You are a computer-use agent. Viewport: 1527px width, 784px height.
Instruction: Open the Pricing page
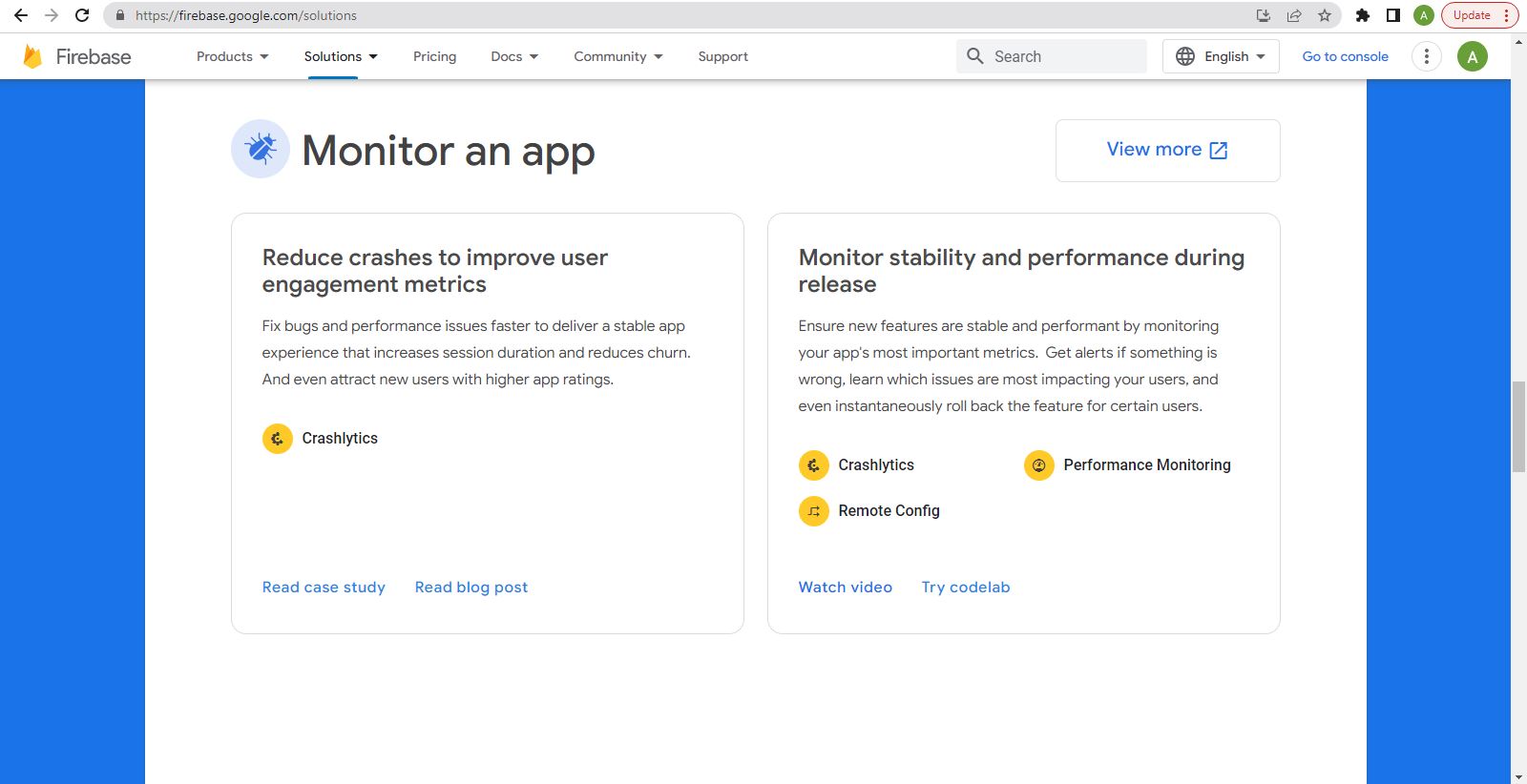(434, 56)
